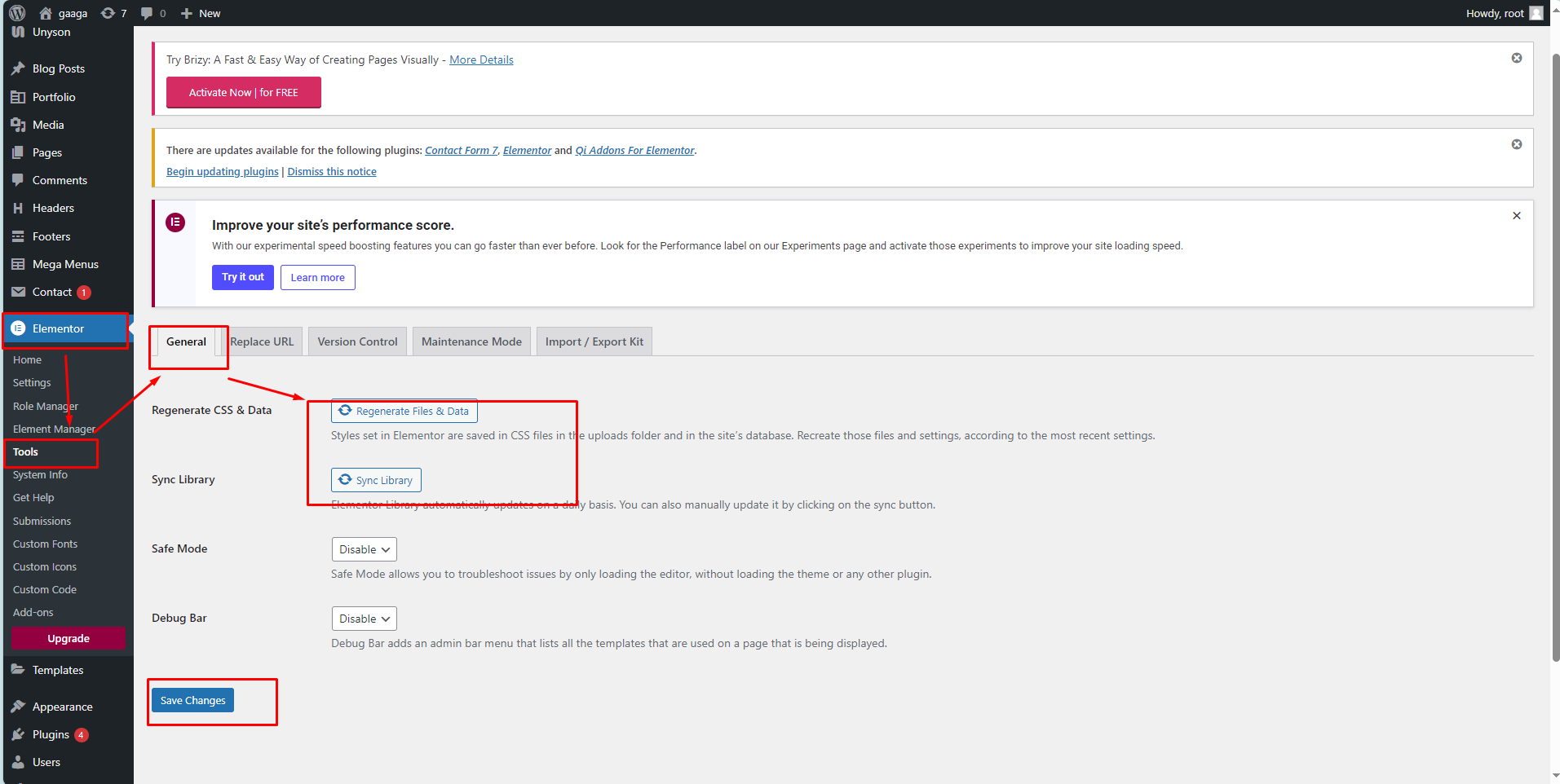Open Elementor Home submenu item

point(27,359)
